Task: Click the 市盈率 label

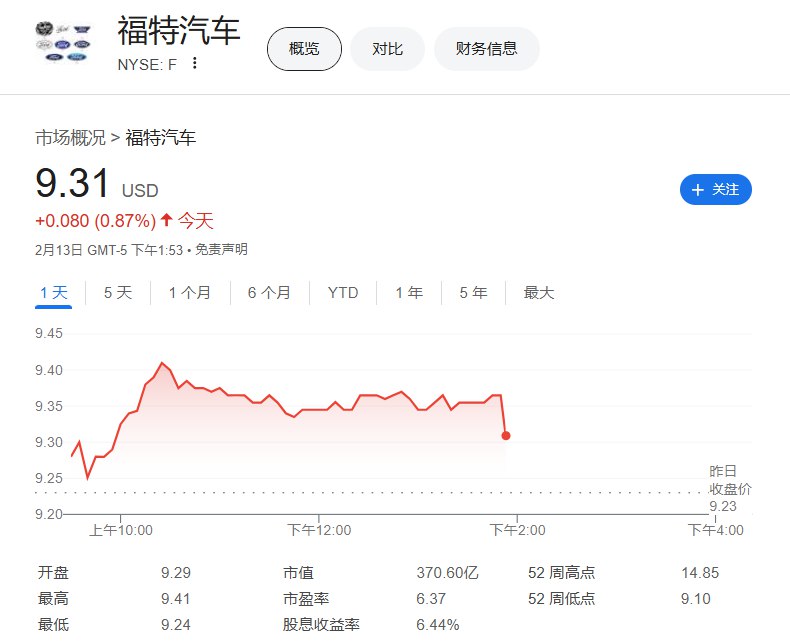Action: (306, 599)
